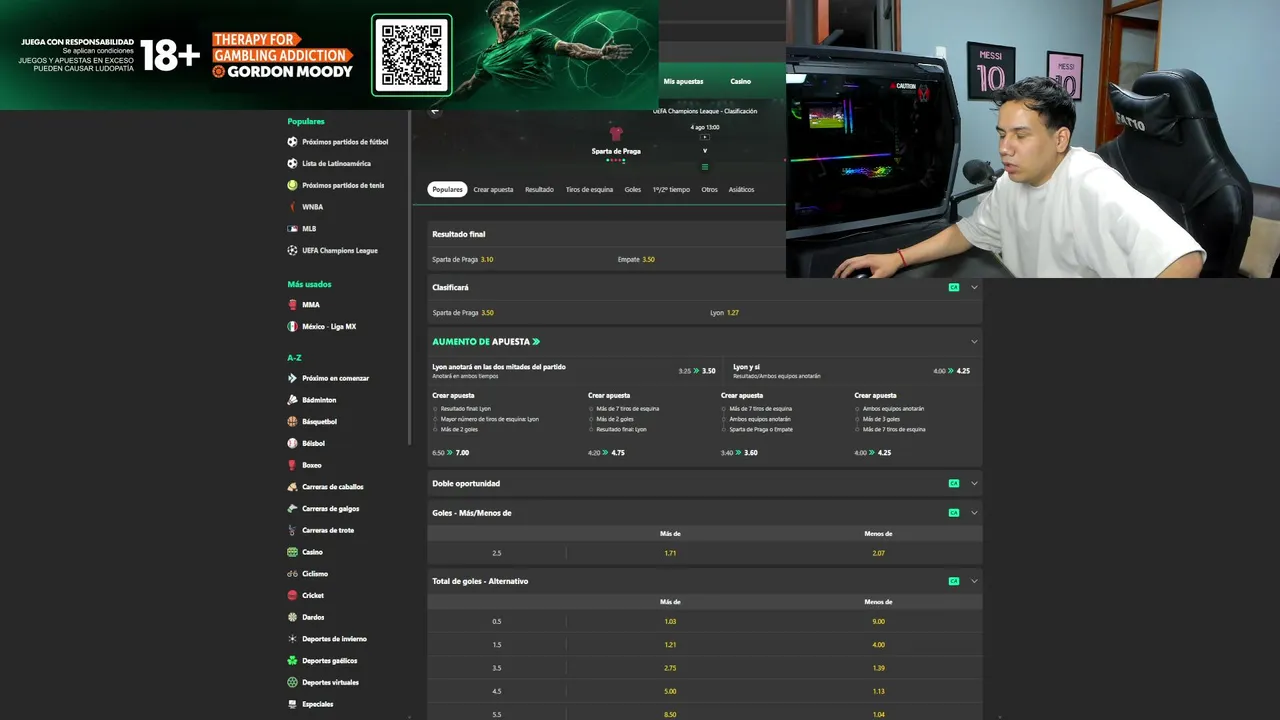Click the Mexico flag icon for Liga MX
This screenshot has height=720, width=1280.
click(x=292, y=327)
